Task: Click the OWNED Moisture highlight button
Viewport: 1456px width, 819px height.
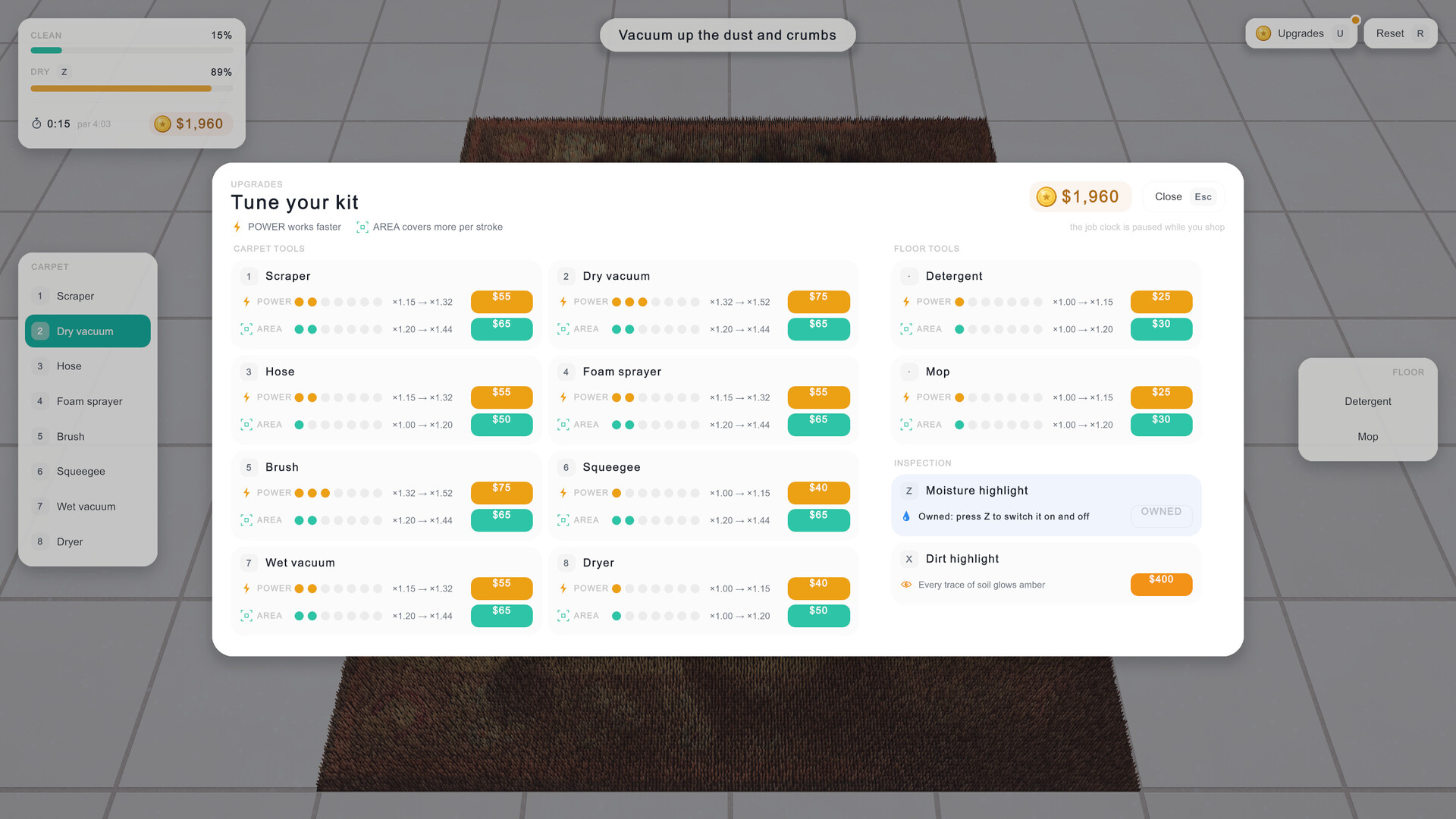Action: click(1161, 516)
